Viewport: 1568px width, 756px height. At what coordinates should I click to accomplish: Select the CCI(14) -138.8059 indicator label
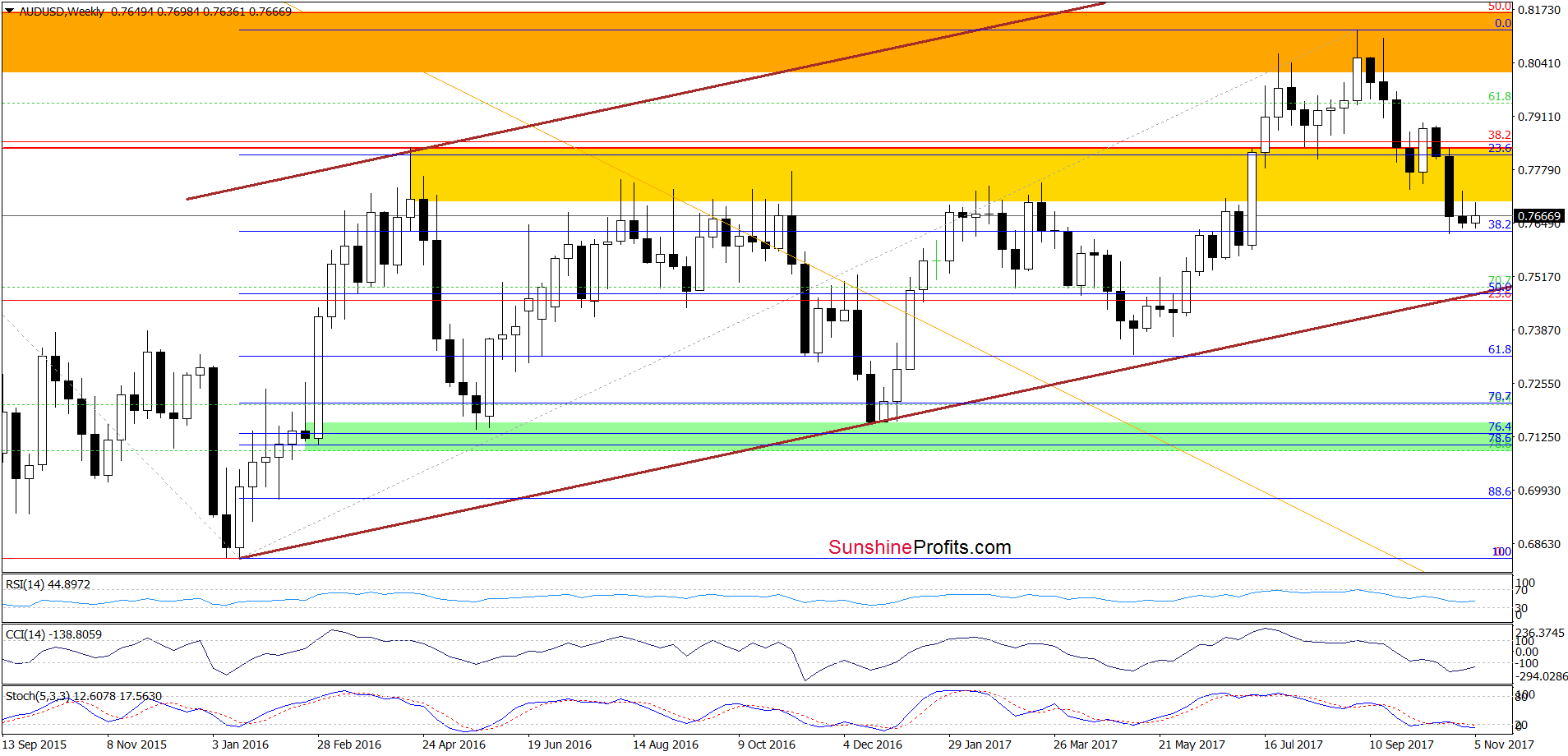(53, 634)
